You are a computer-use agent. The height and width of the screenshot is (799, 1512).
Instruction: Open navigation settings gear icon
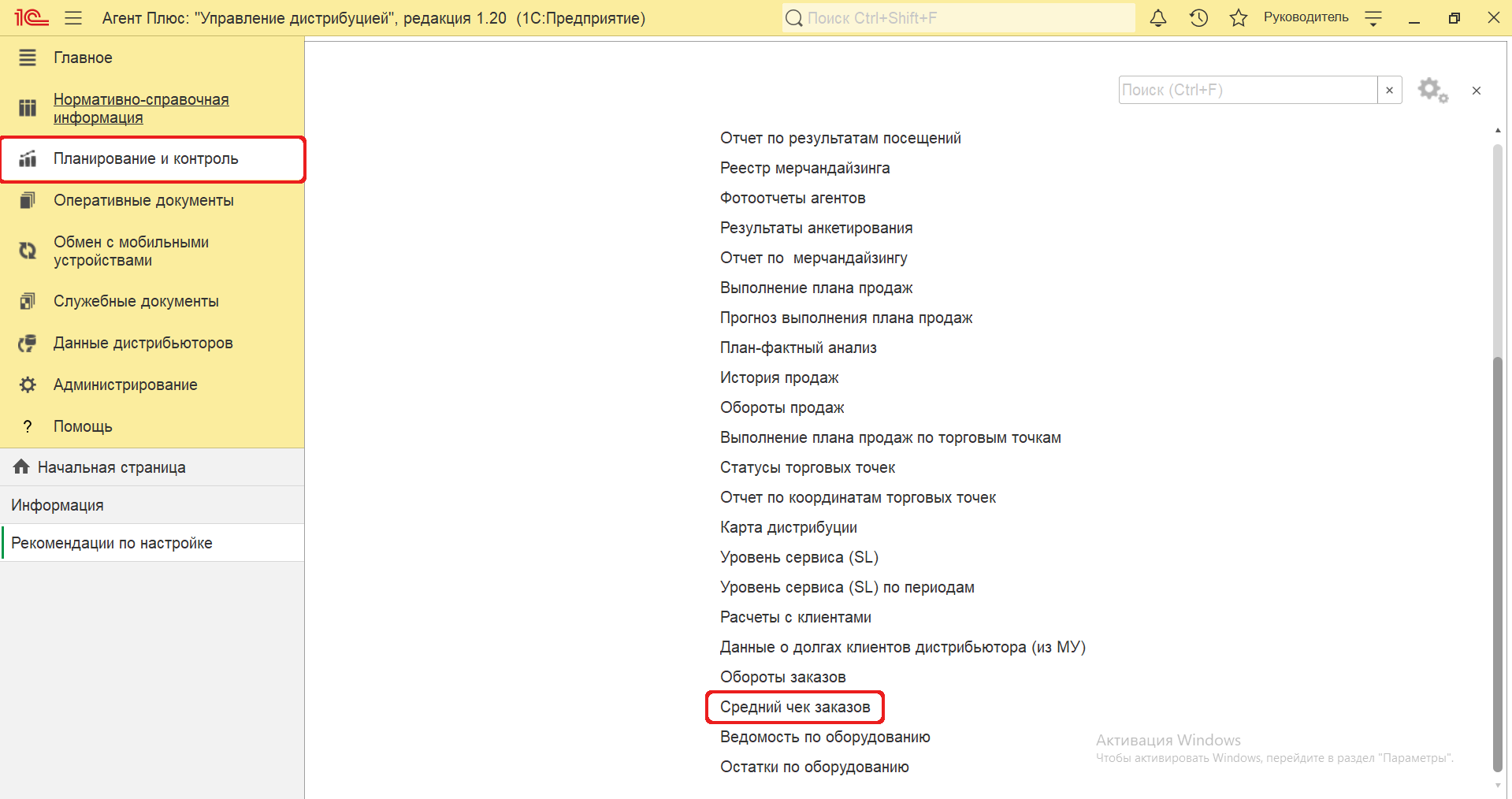point(1432,90)
